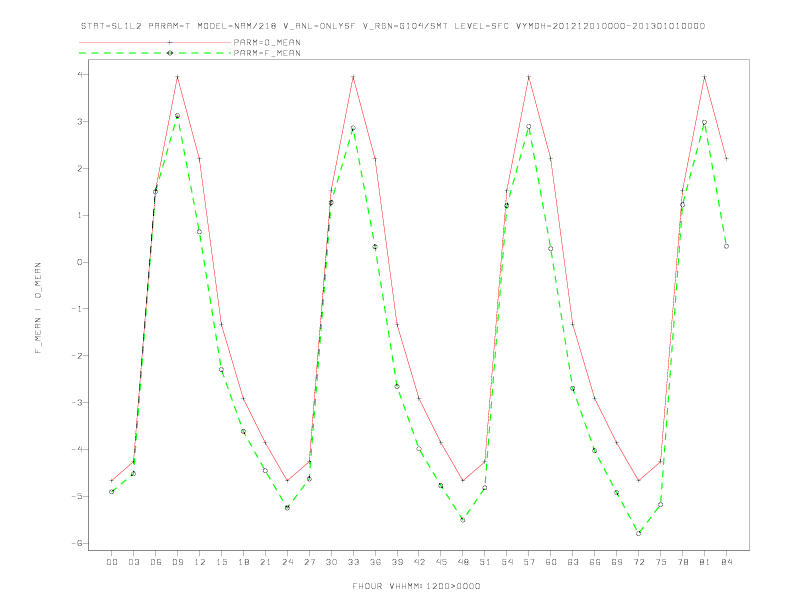Click the y-axis tick label 3
This screenshot has width=792, height=612.
[80, 122]
